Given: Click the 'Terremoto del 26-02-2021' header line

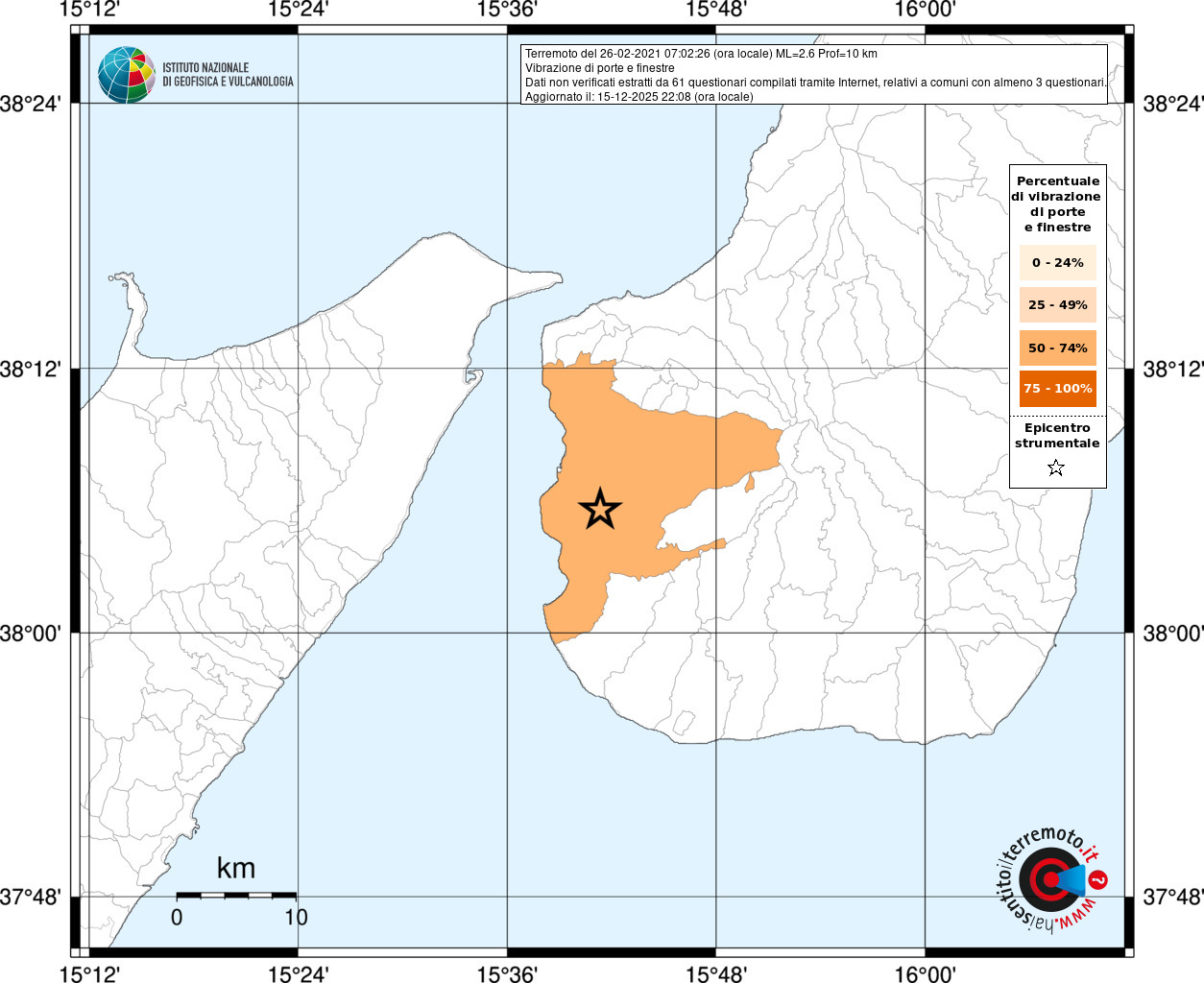Looking at the screenshot, I should (701, 54).
